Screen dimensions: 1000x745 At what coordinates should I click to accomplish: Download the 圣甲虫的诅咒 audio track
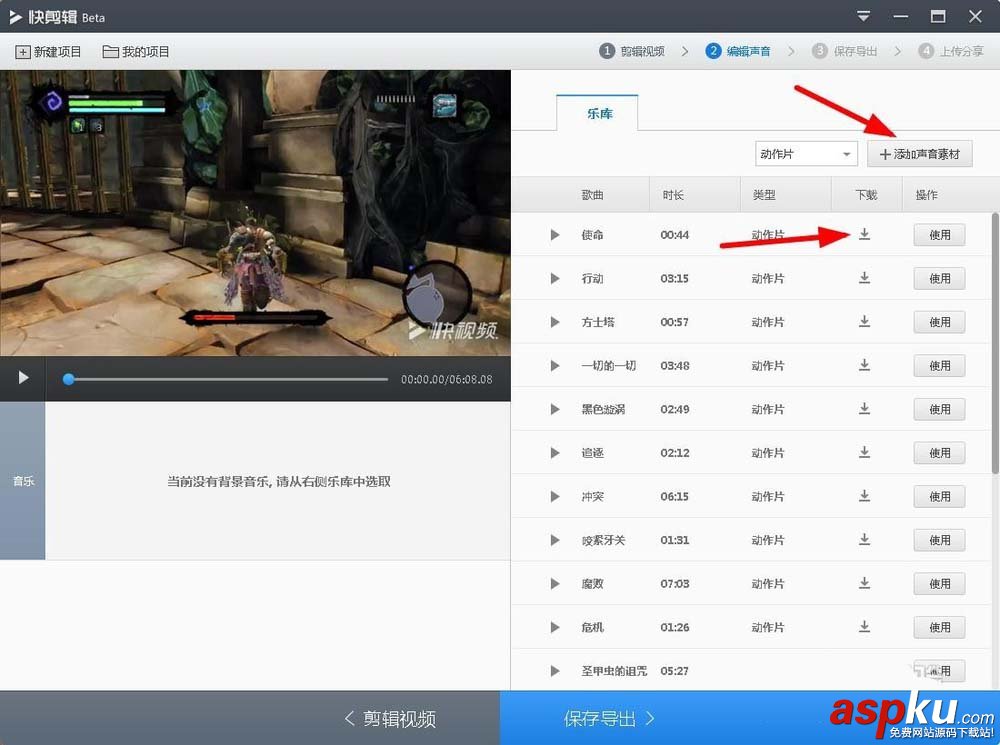(x=864, y=671)
